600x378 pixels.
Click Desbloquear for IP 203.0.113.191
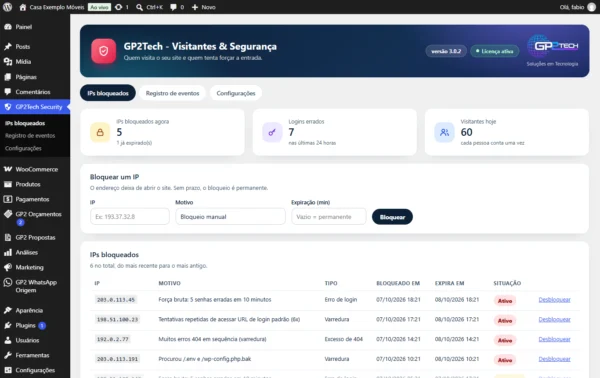pyautogui.click(x=554, y=359)
